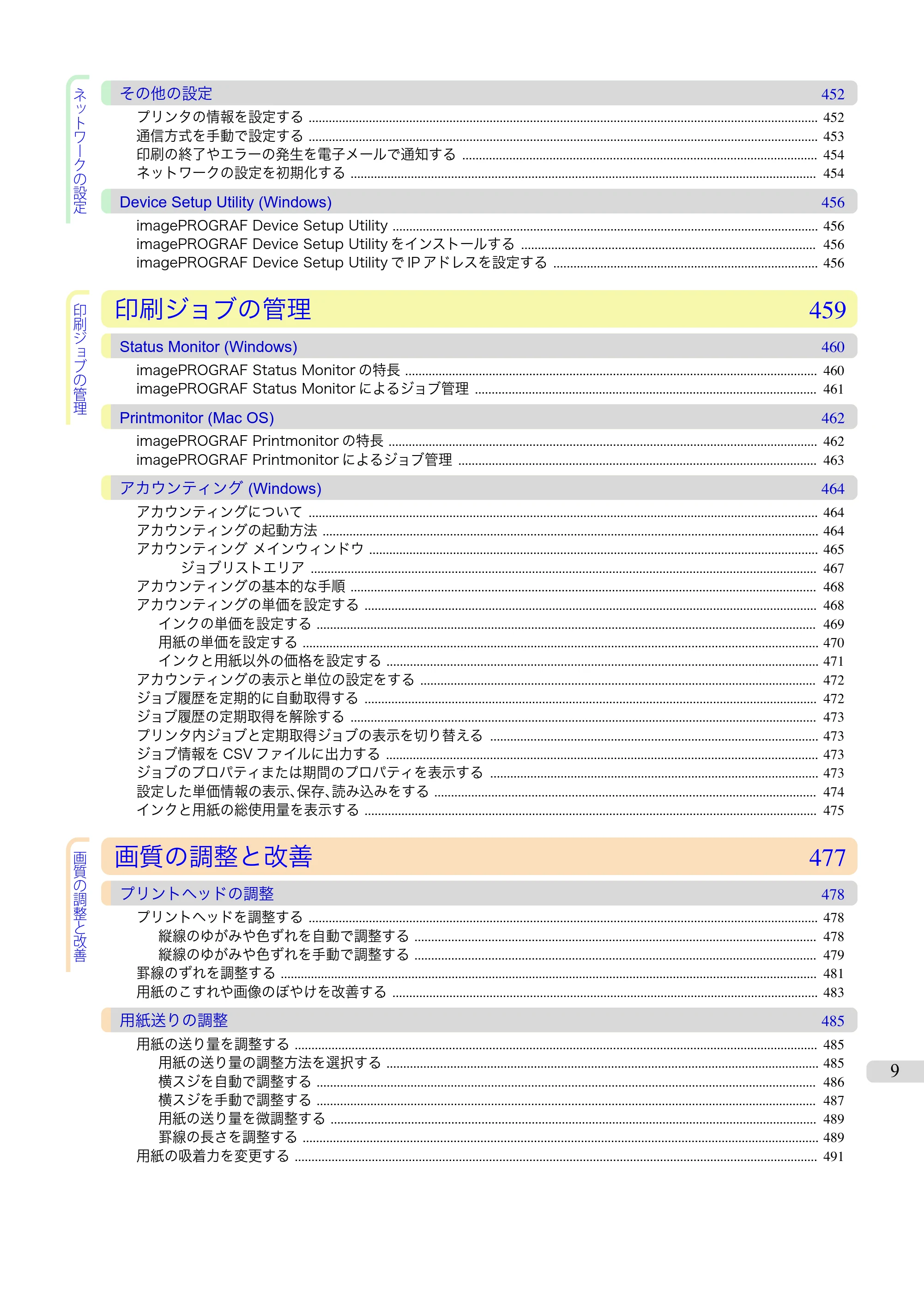Select the 画質の調整と改善 side tab
The height and width of the screenshot is (1307, 924).
(79, 905)
